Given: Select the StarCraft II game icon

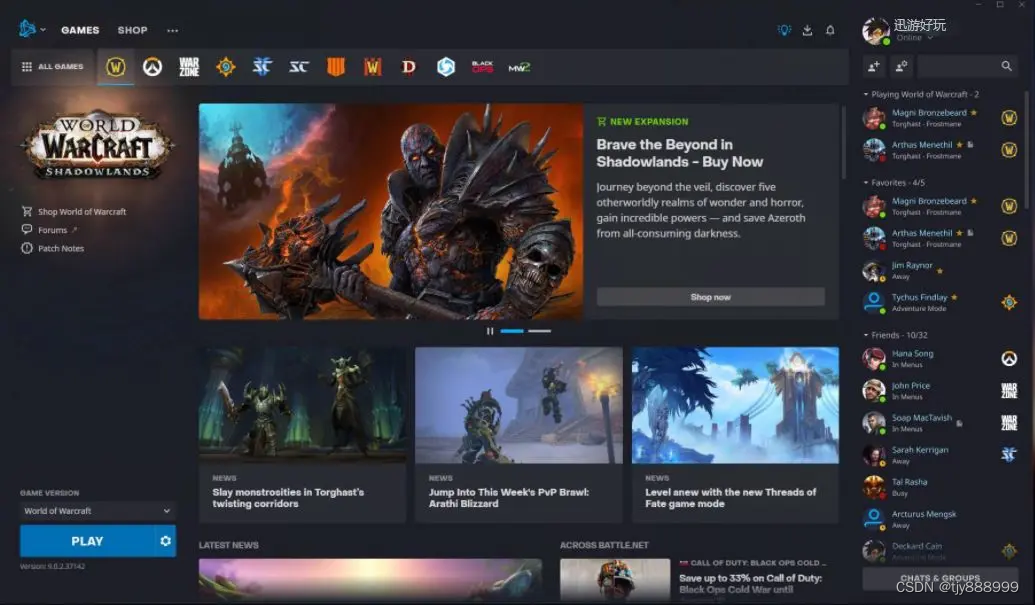Looking at the screenshot, I should pos(262,67).
